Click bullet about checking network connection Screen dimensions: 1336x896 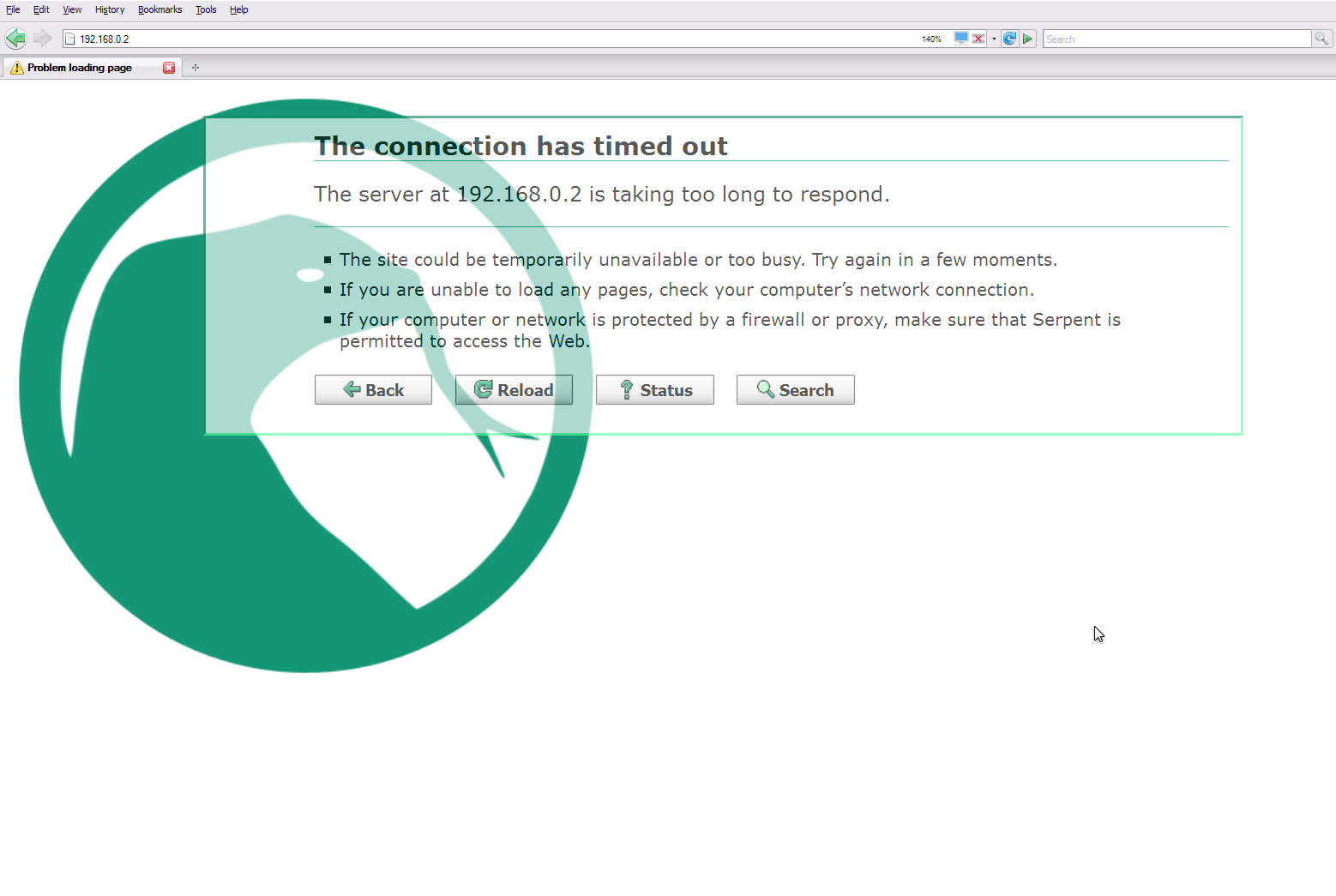point(687,290)
